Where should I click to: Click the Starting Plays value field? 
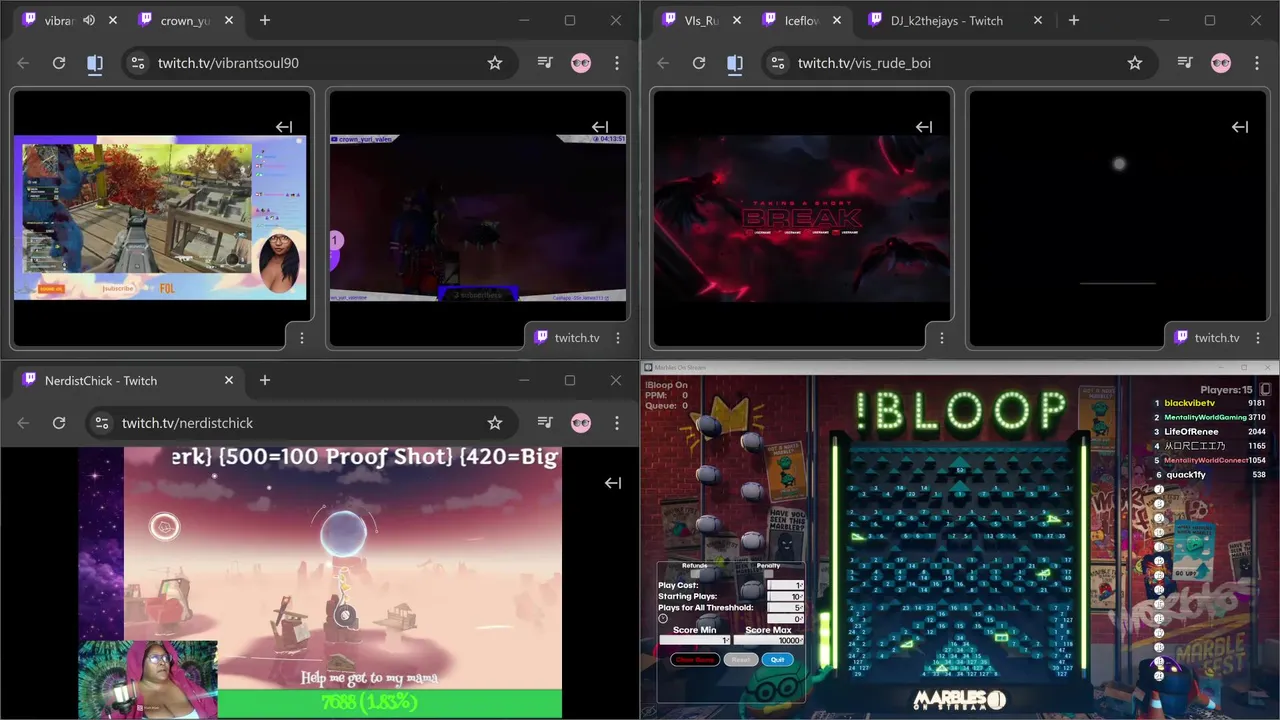[785, 596]
